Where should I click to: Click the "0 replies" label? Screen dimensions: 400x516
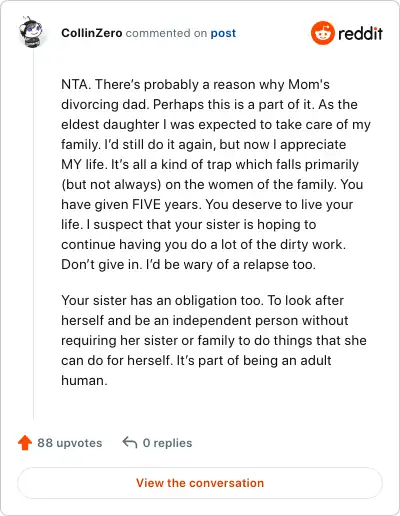167,443
